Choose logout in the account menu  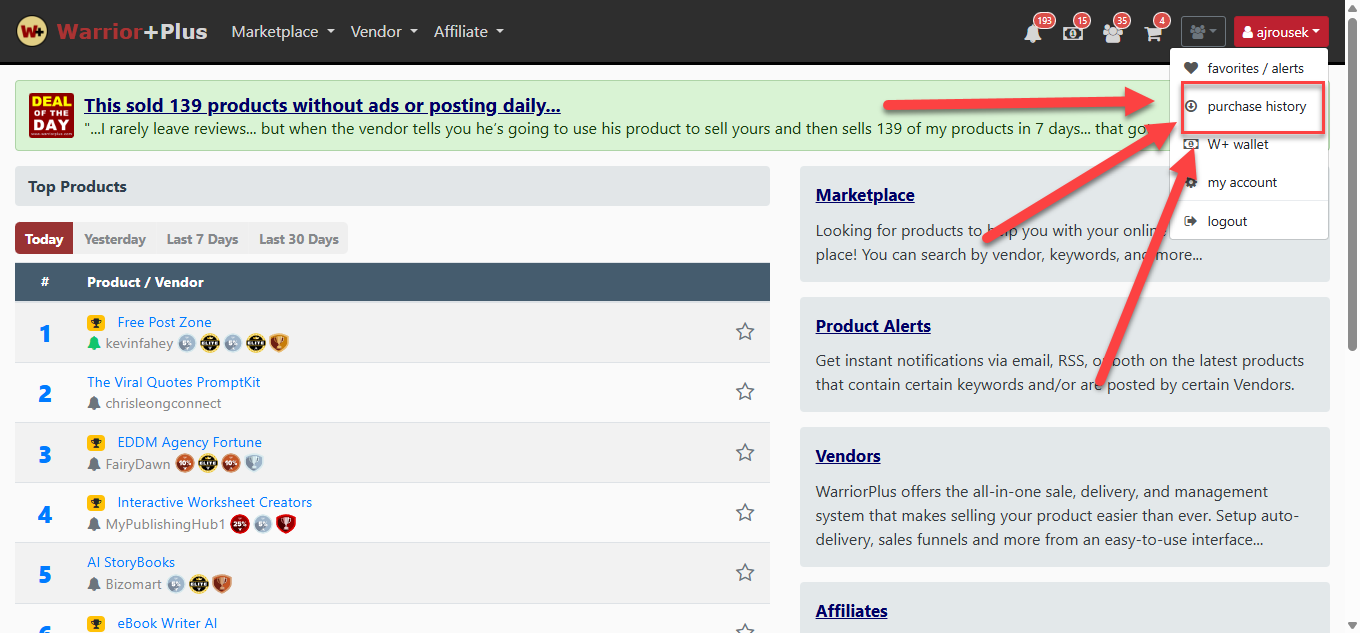pos(1249,221)
